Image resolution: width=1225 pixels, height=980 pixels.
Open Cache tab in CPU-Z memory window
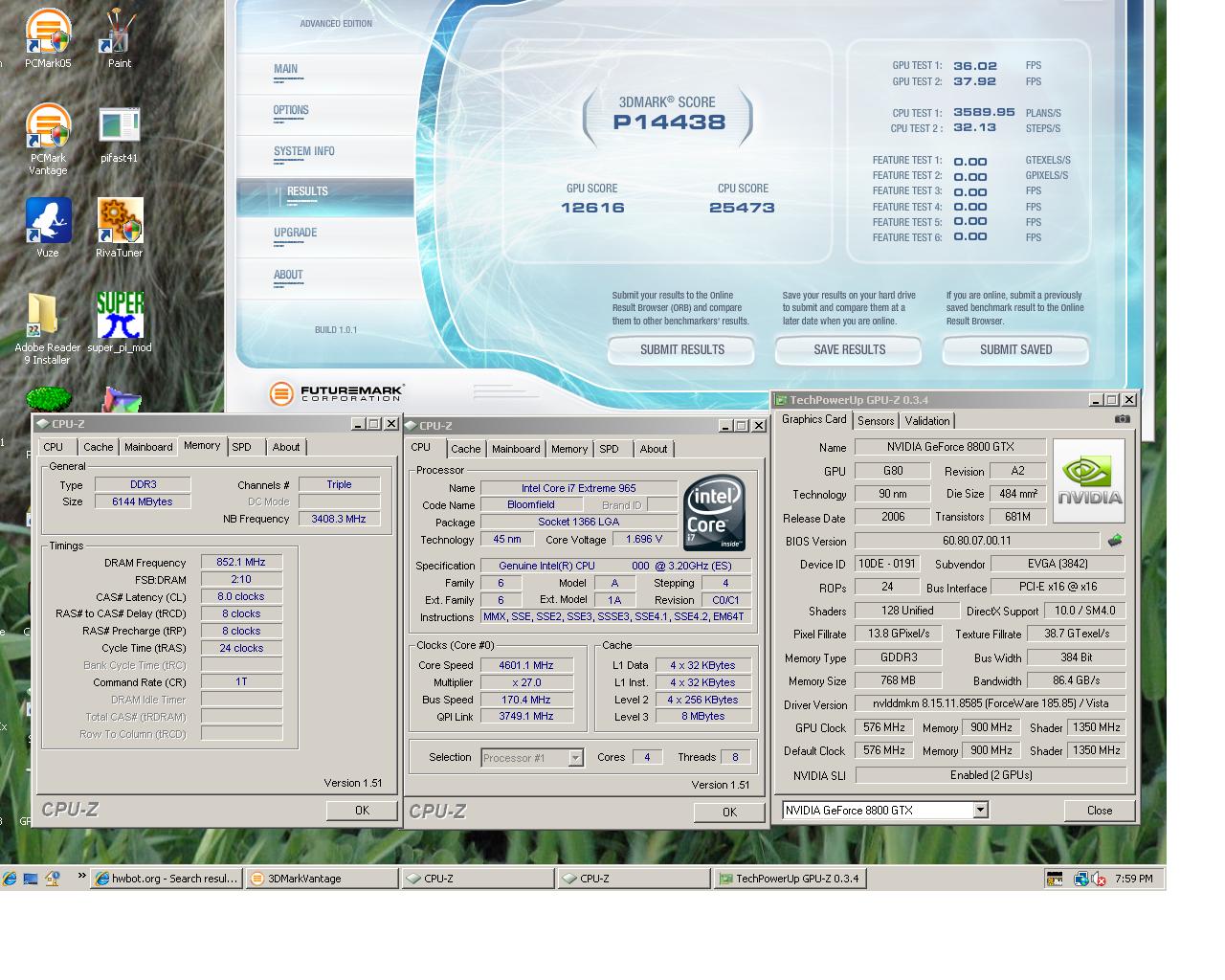click(98, 447)
